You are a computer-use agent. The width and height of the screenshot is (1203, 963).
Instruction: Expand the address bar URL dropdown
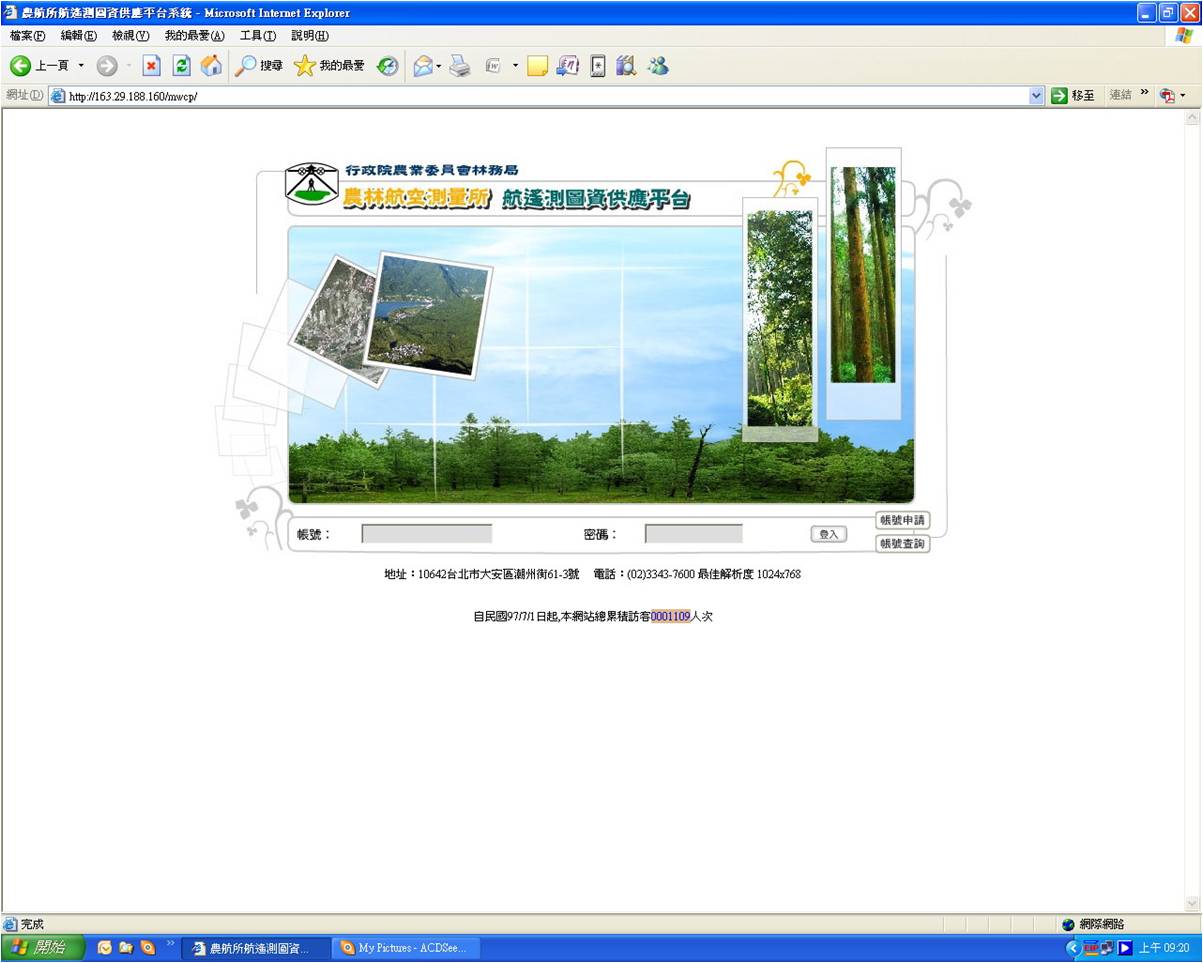[x=1036, y=96]
